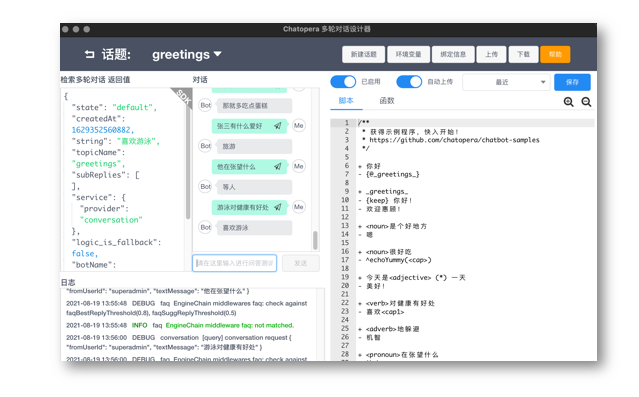The image size is (639, 397).
Task: Click the GitHub chatbot-samples URL in script
Action: point(454,140)
